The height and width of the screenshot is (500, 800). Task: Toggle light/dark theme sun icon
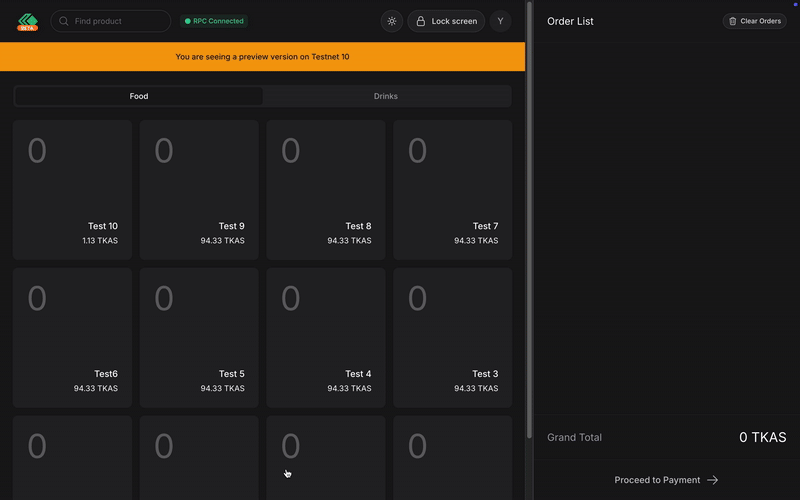[x=392, y=21]
